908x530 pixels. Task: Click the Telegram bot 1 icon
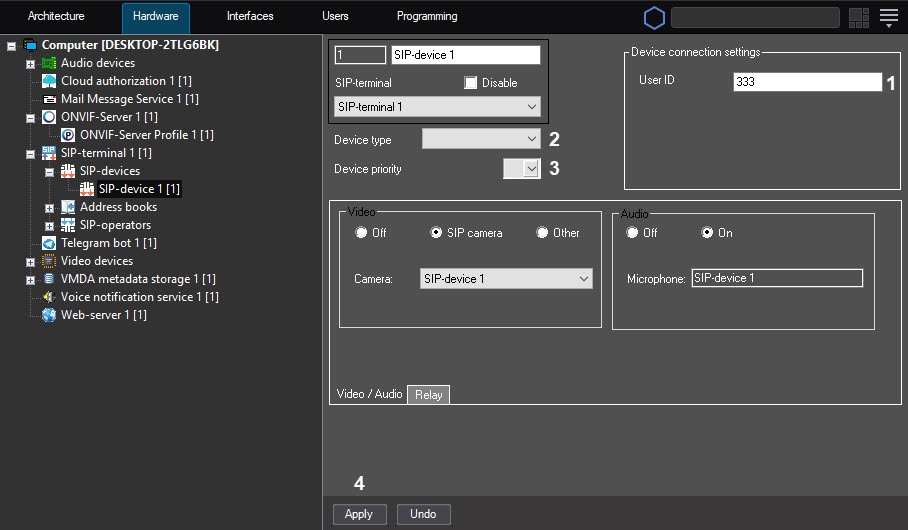point(49,243)
